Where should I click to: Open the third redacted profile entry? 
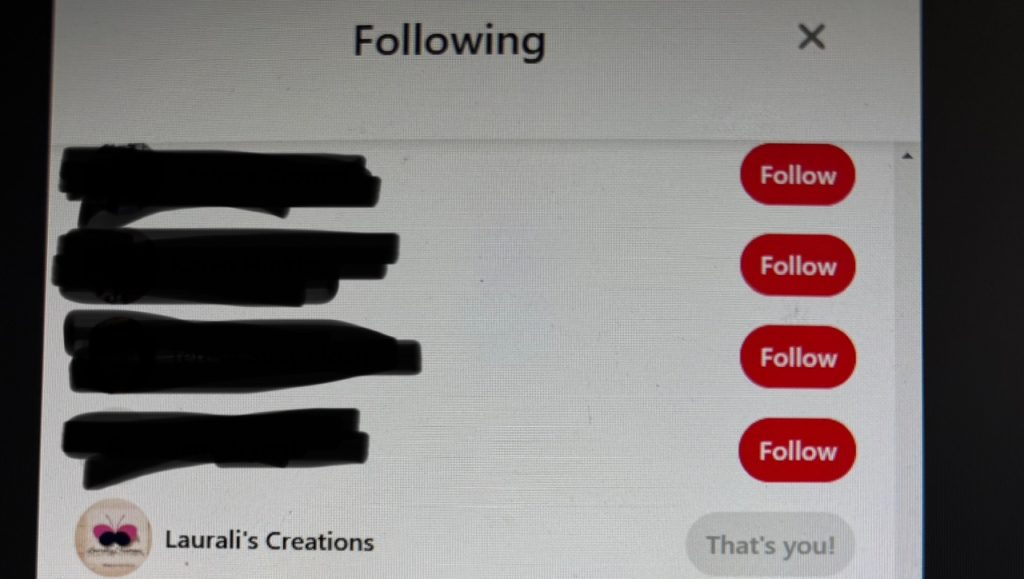(242, 351)
